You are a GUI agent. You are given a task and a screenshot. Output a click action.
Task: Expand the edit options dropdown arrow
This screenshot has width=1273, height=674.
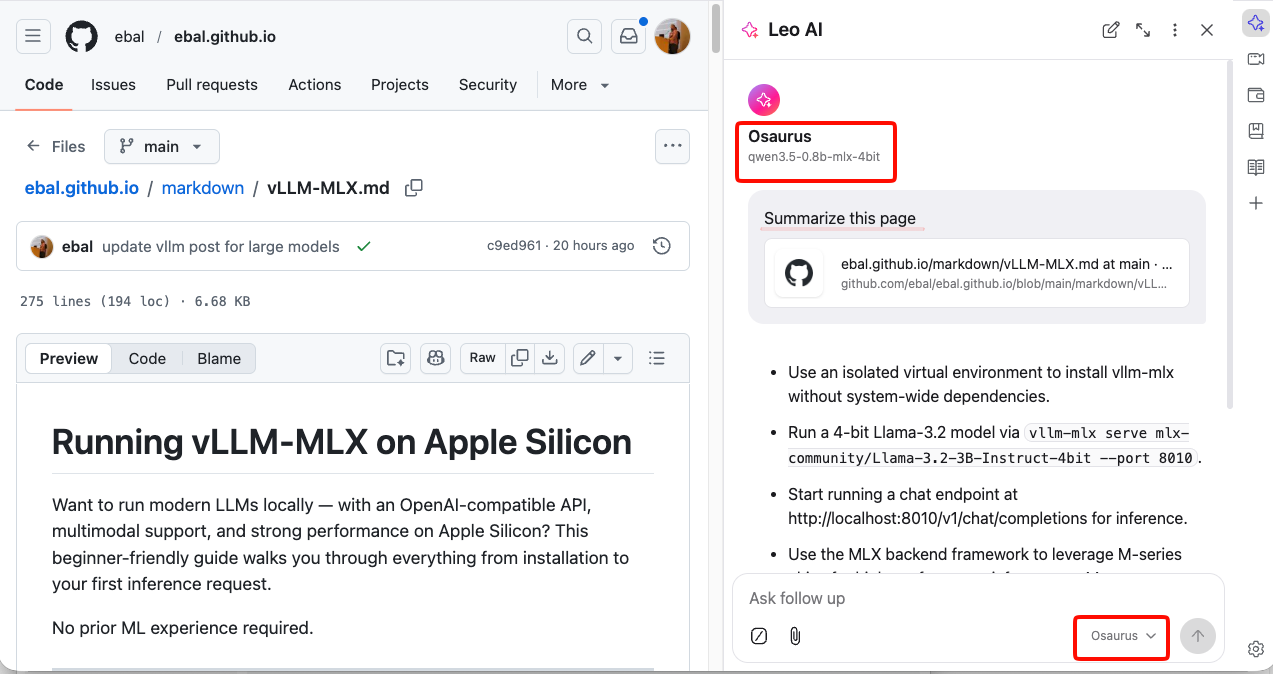tap(618, 358)
